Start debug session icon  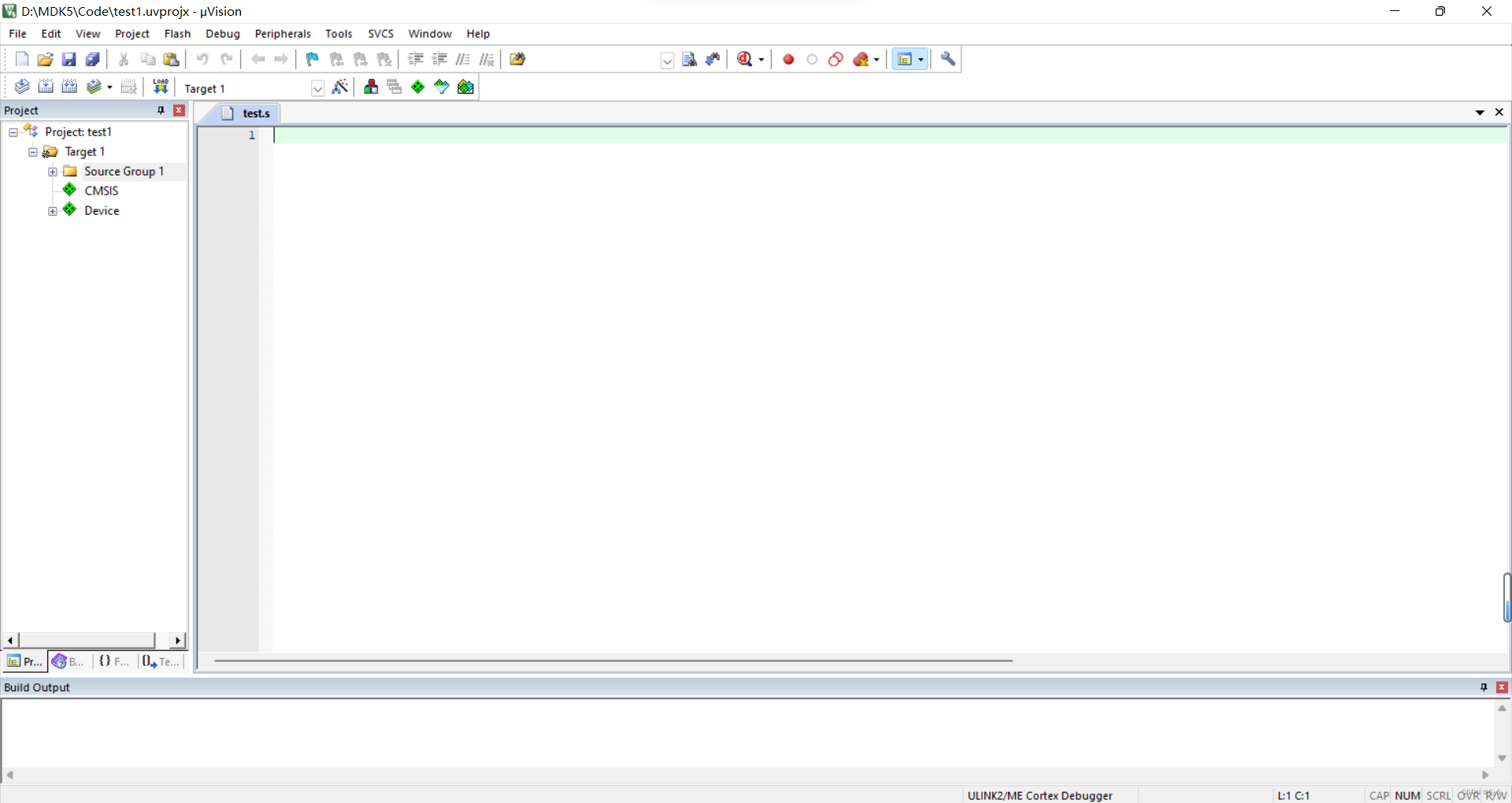pyautogui.click(x=745, y=59)
